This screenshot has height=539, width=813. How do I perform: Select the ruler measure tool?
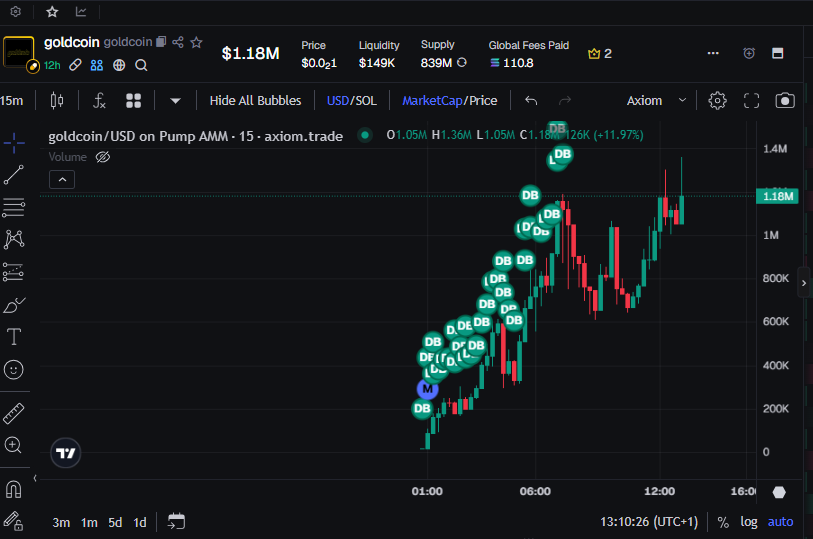(13, 414)
